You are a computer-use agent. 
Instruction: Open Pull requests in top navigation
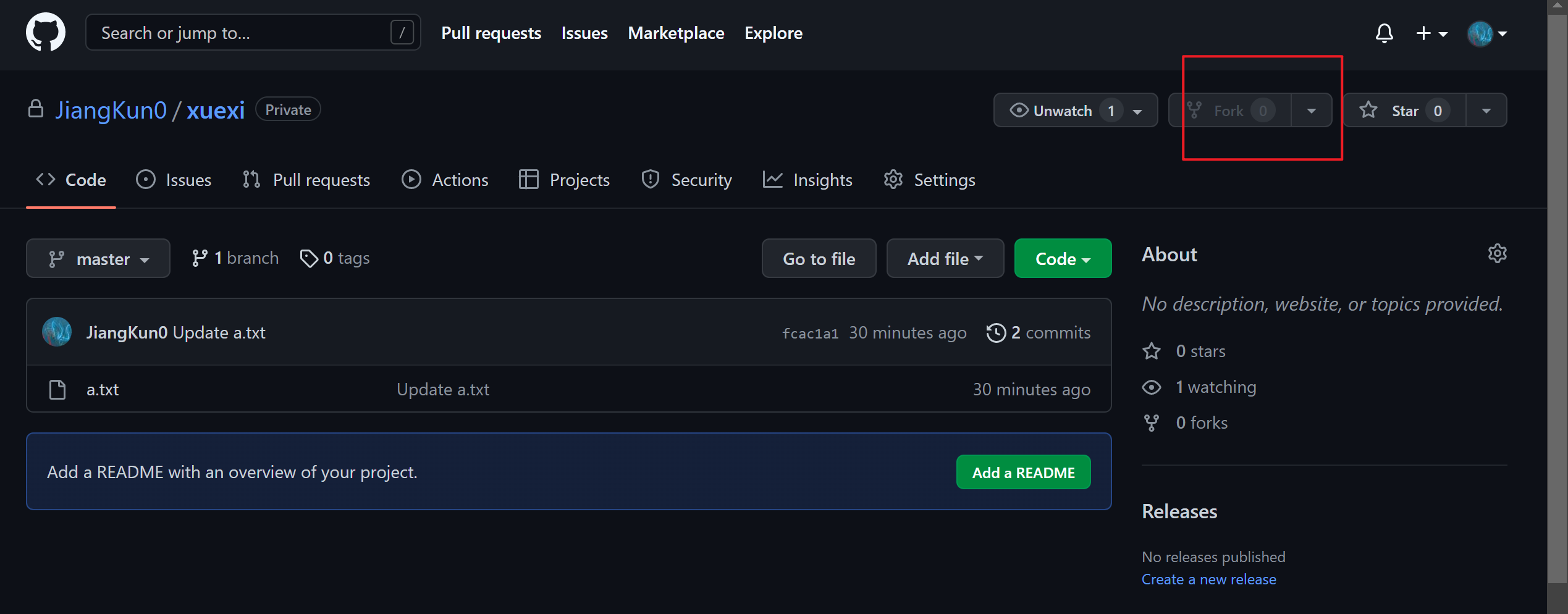491,33
